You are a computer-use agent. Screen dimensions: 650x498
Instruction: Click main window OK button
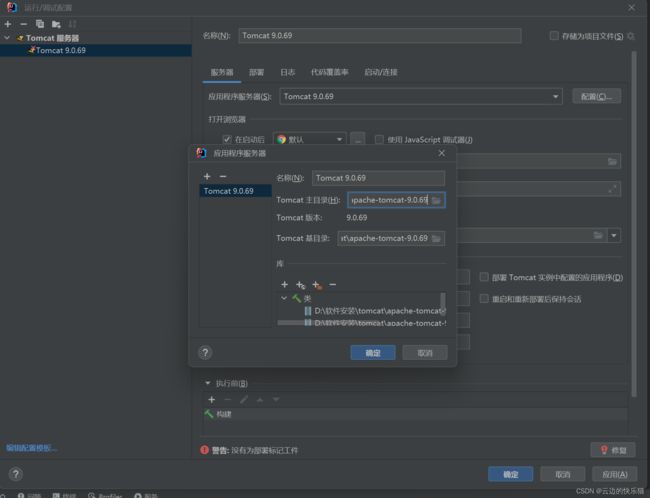[511, 474]
